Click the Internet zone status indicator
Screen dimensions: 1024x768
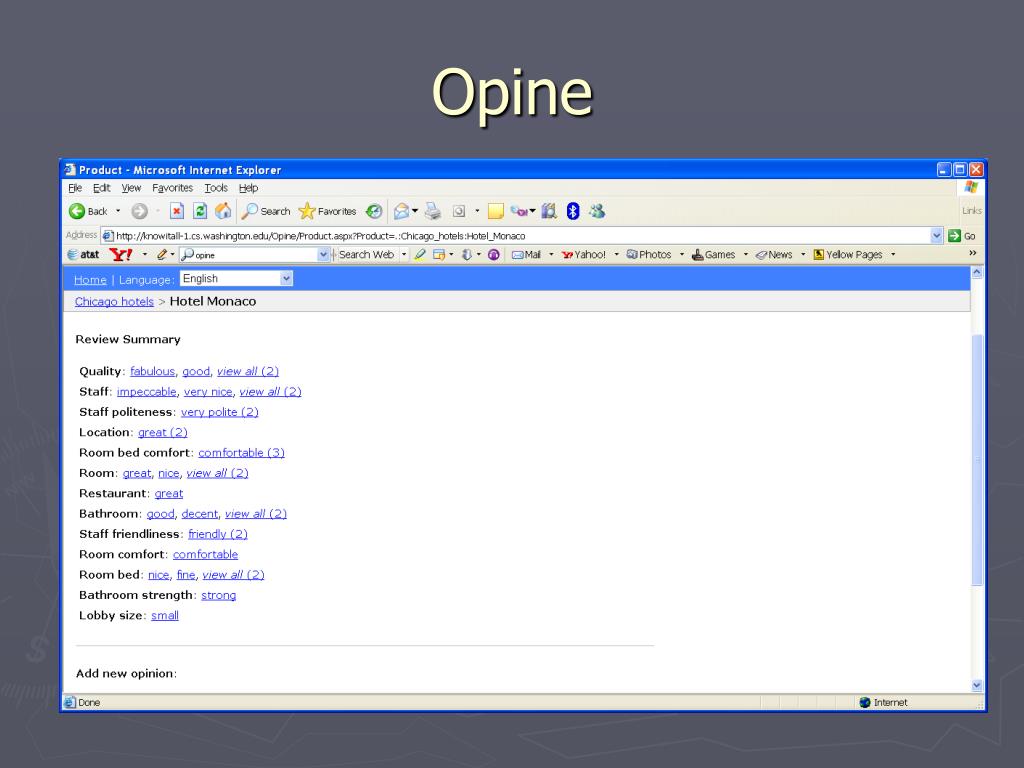[884, 703]
